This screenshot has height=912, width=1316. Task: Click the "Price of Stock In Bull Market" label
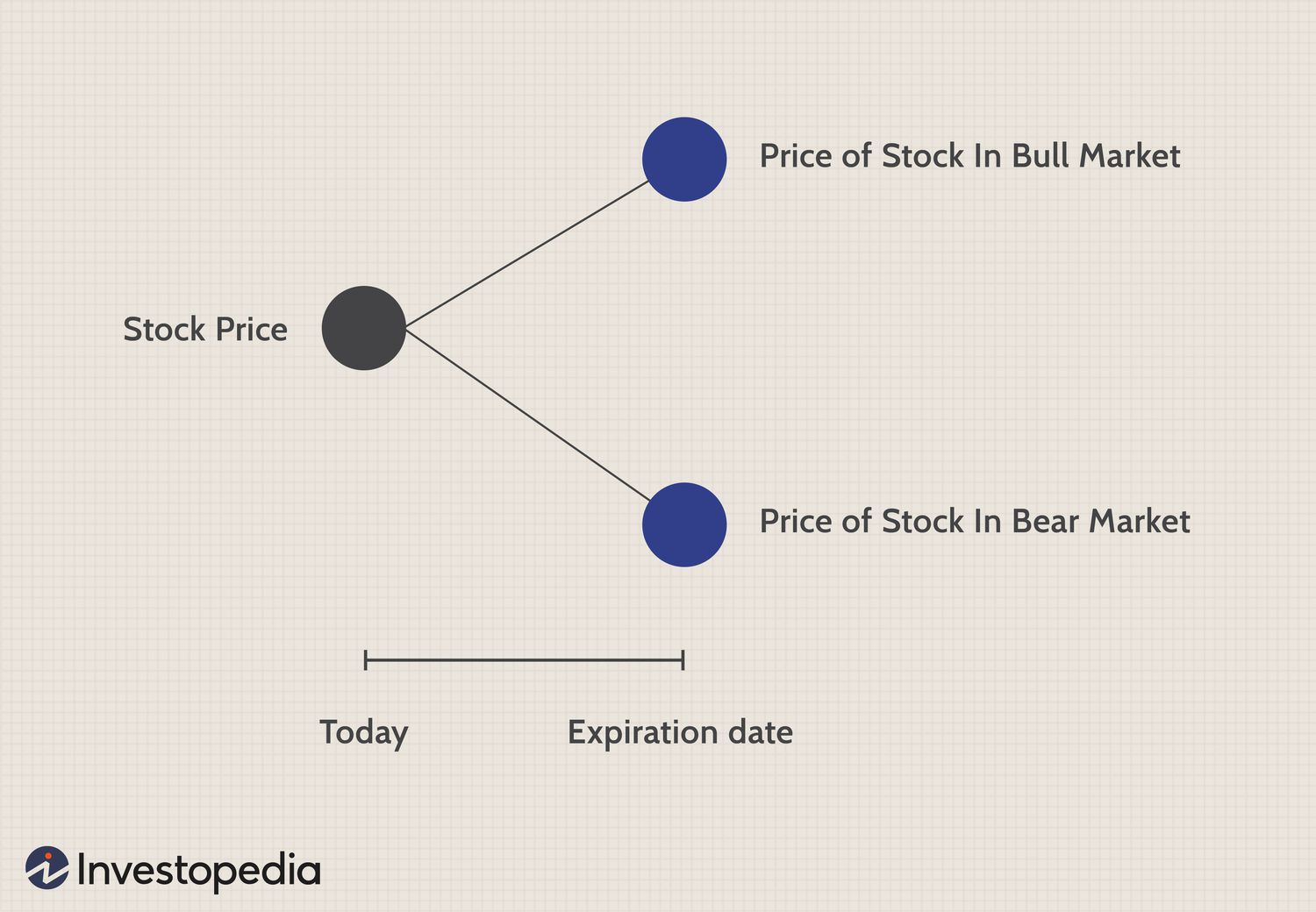[969, 156]
